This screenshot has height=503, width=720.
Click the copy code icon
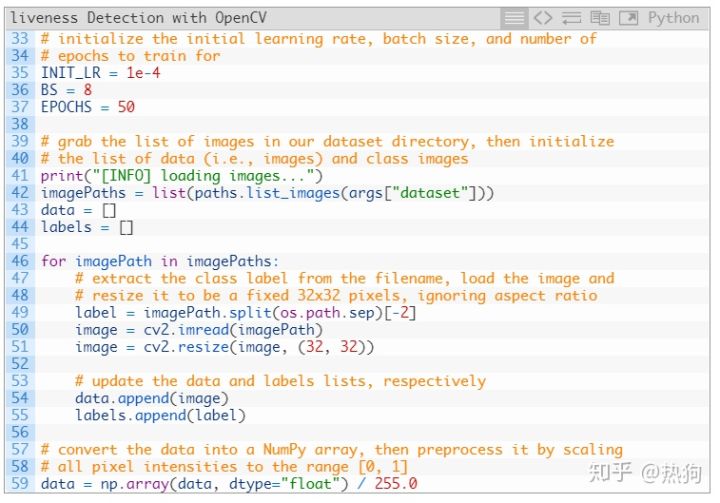coord(600,18)
